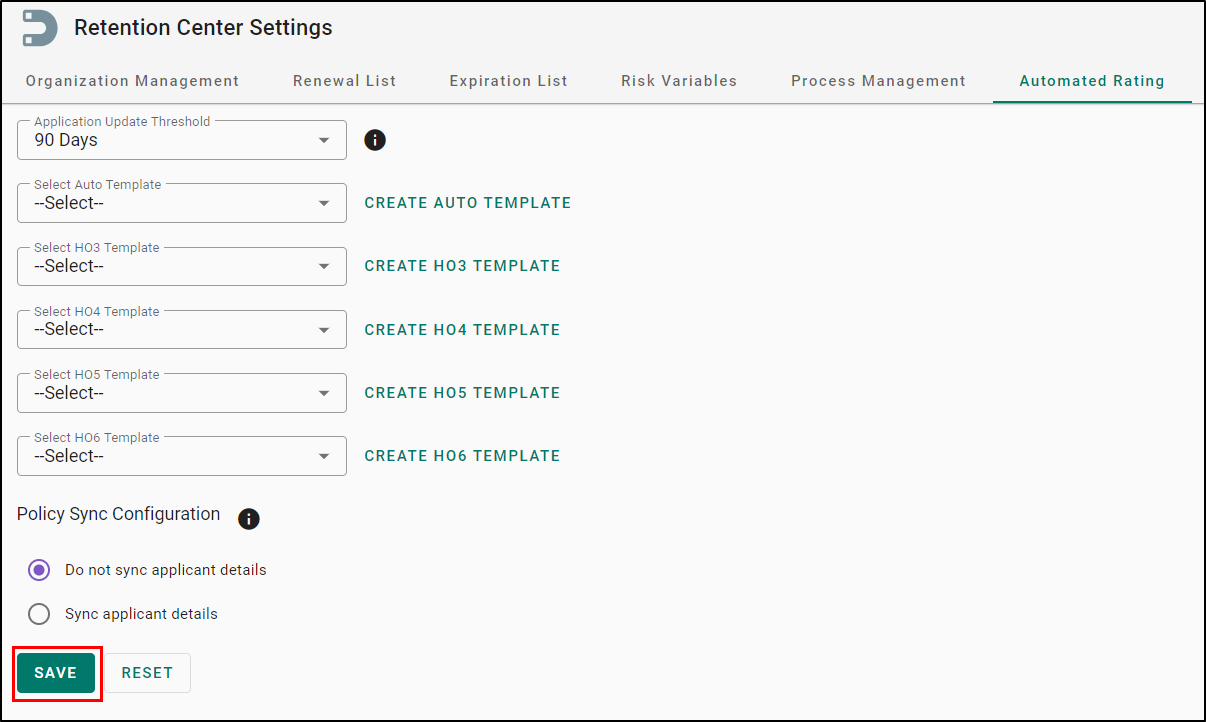Click CREATE AUTO TEMPLATE link
This screenshot has width=1206, height=722.
(468, 203)
